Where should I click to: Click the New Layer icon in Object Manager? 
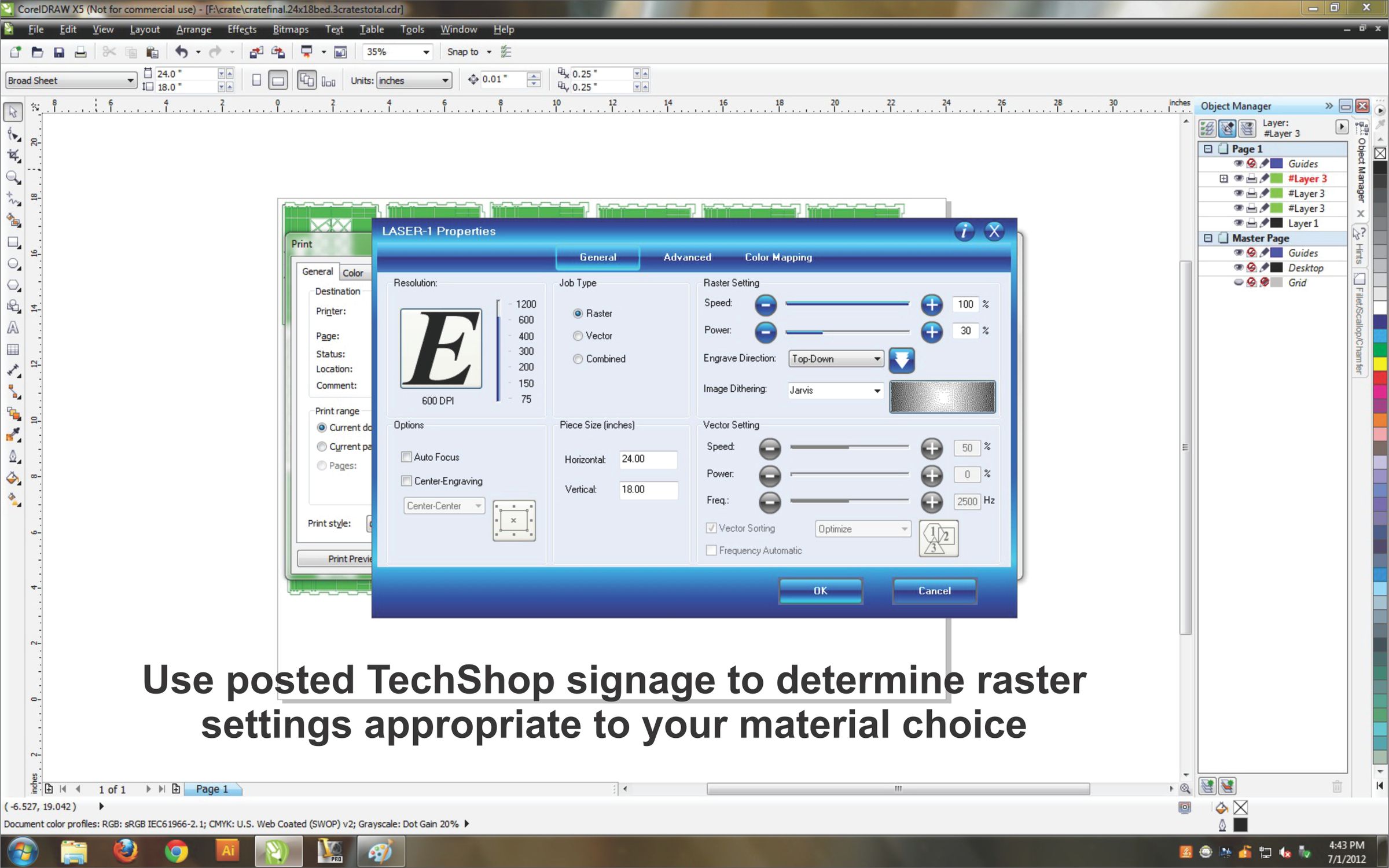coord(1207,786)
